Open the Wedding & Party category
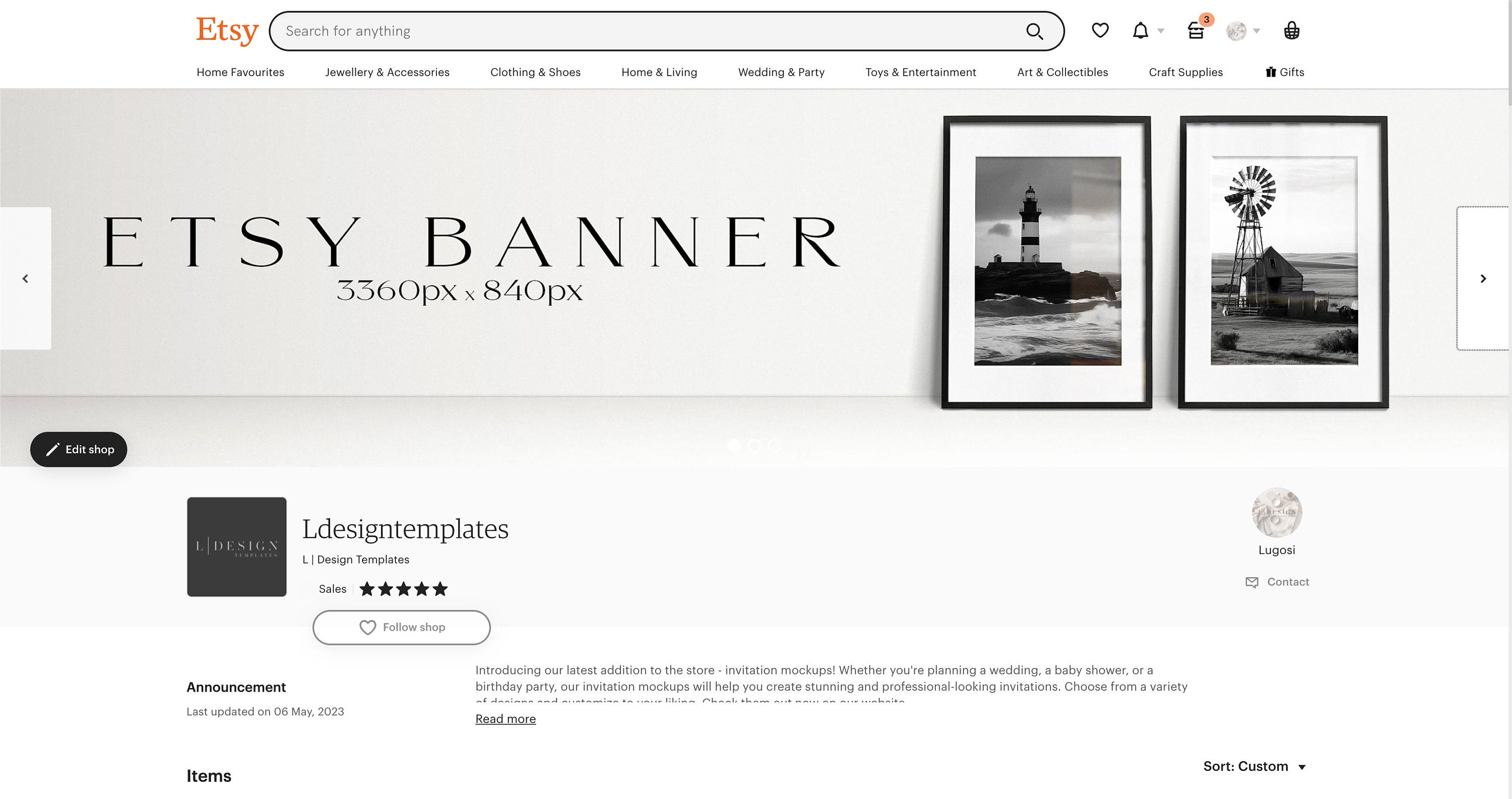Image resolution: width=1512 pixels, height=799 pixels. pos(781,72)
